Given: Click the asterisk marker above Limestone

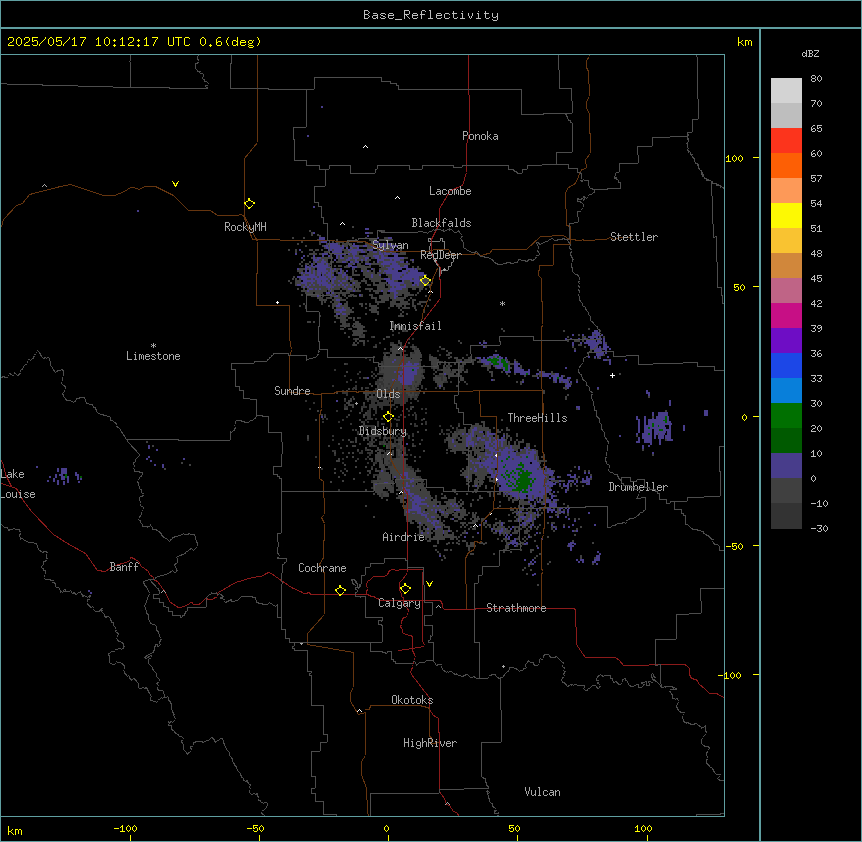Looking at the screenshot, I should (153, 346).
